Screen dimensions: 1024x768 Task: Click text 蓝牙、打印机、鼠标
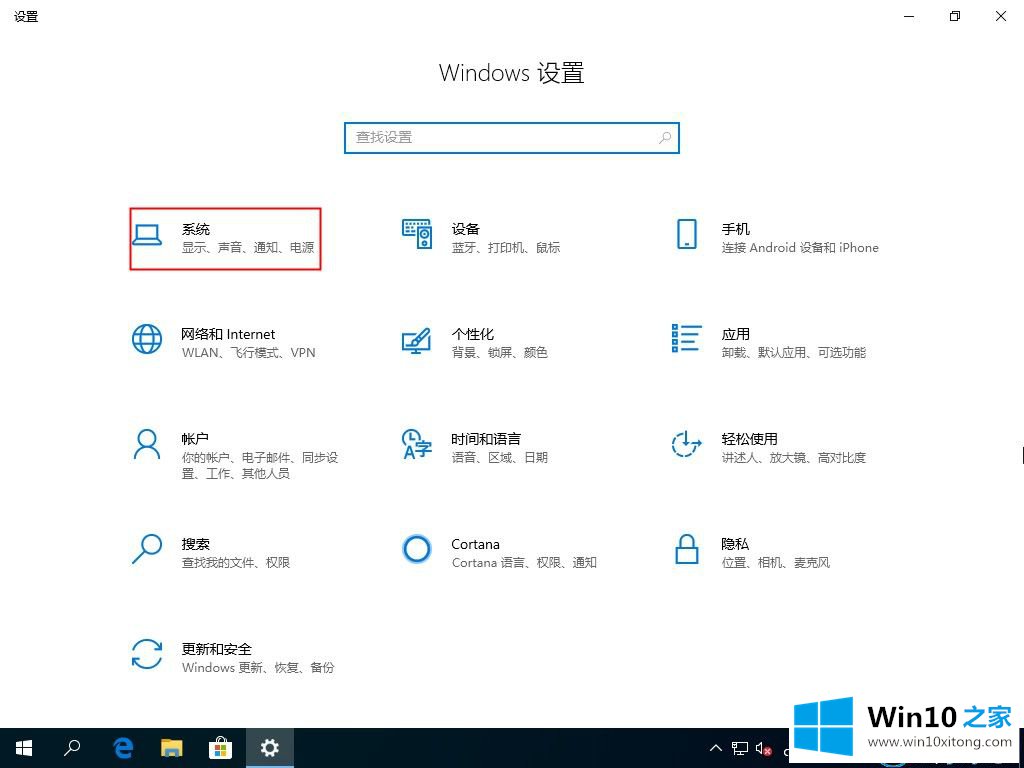505,248
